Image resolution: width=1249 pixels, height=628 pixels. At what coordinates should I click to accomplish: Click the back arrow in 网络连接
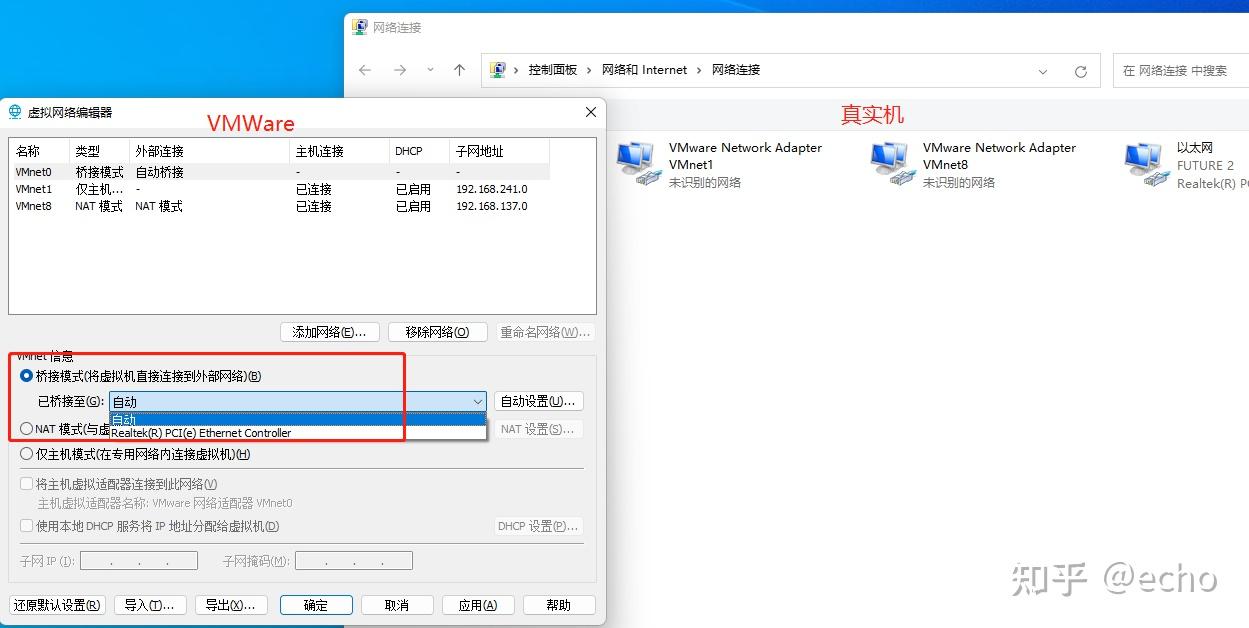pos(365,70)
